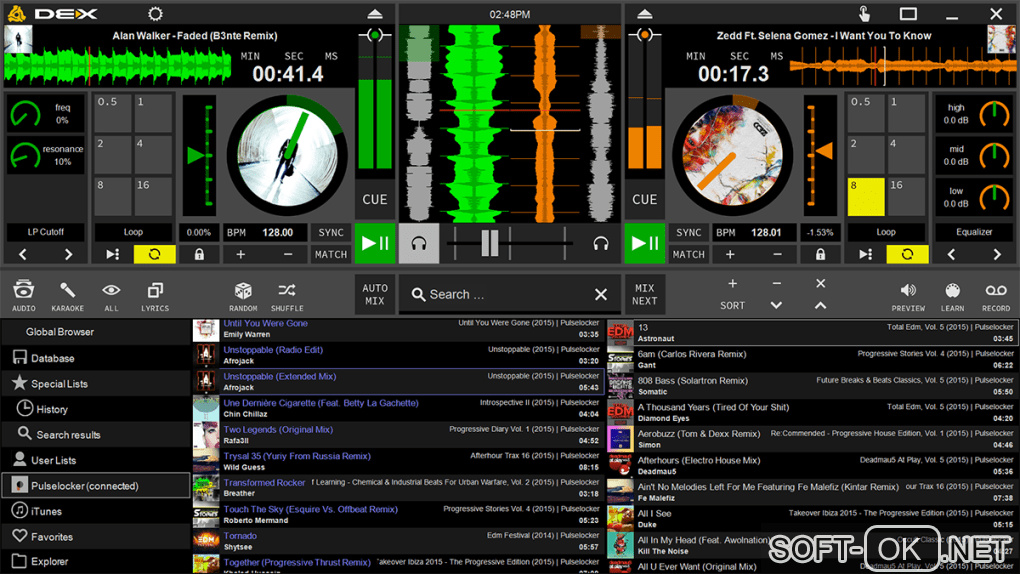Adjust the resonance knob
Screen dimensions: 1020x574
(25, 156)
